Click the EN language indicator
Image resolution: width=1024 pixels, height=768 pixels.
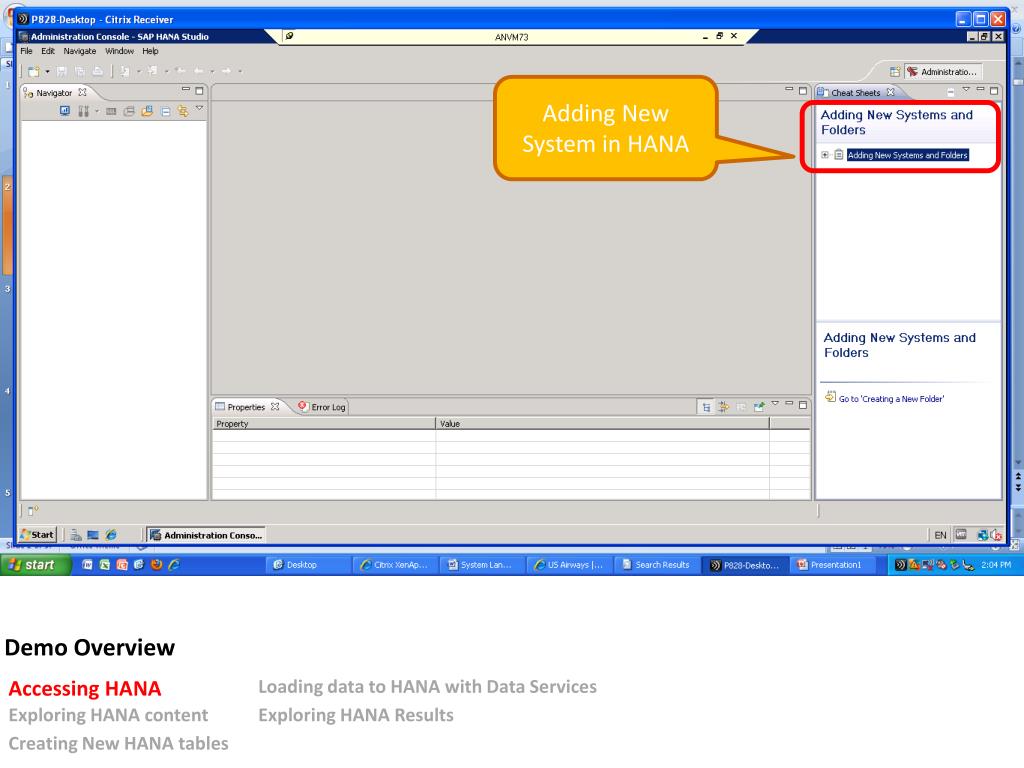click(x=940, y=535)
